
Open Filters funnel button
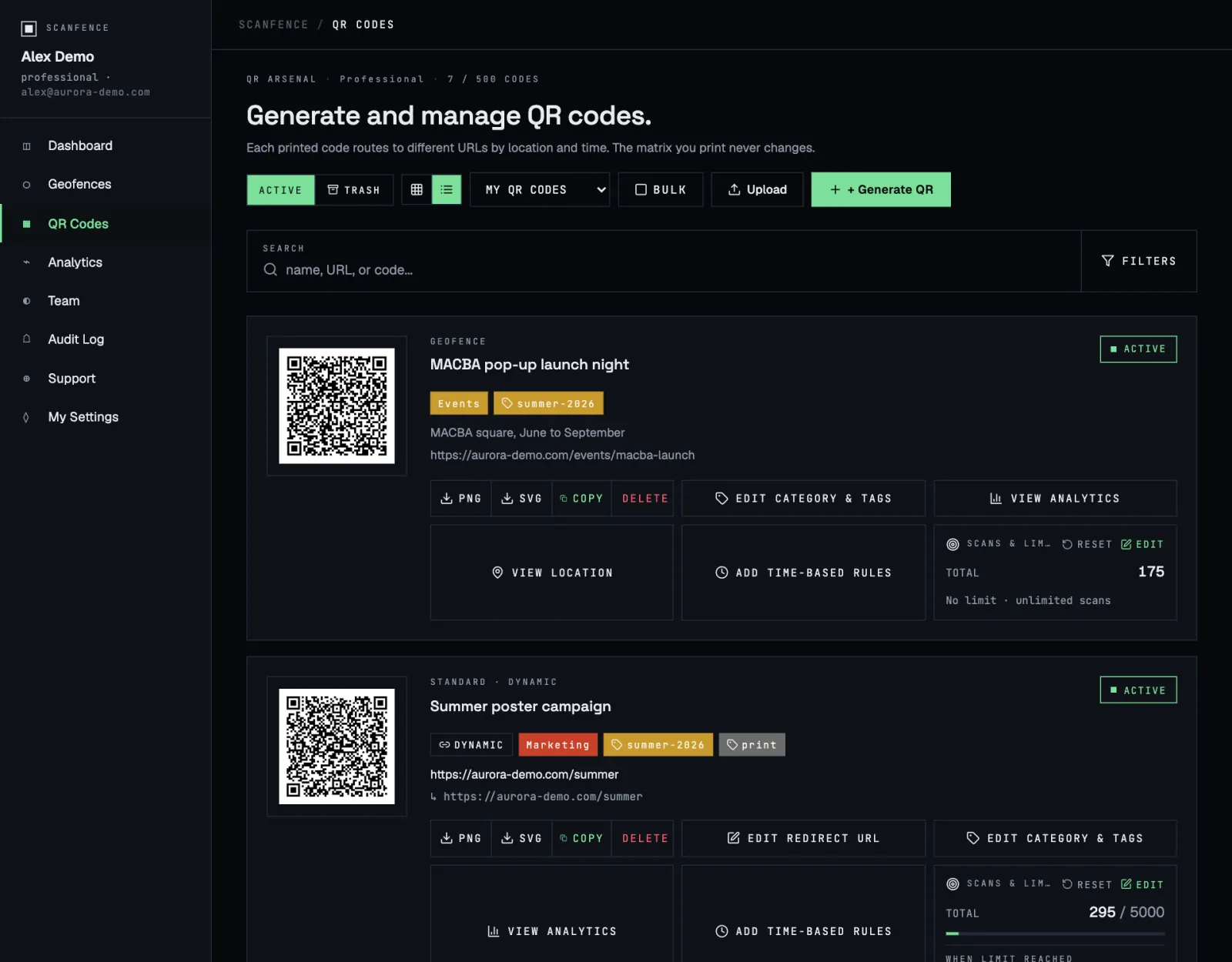(x=1139, y=261)
